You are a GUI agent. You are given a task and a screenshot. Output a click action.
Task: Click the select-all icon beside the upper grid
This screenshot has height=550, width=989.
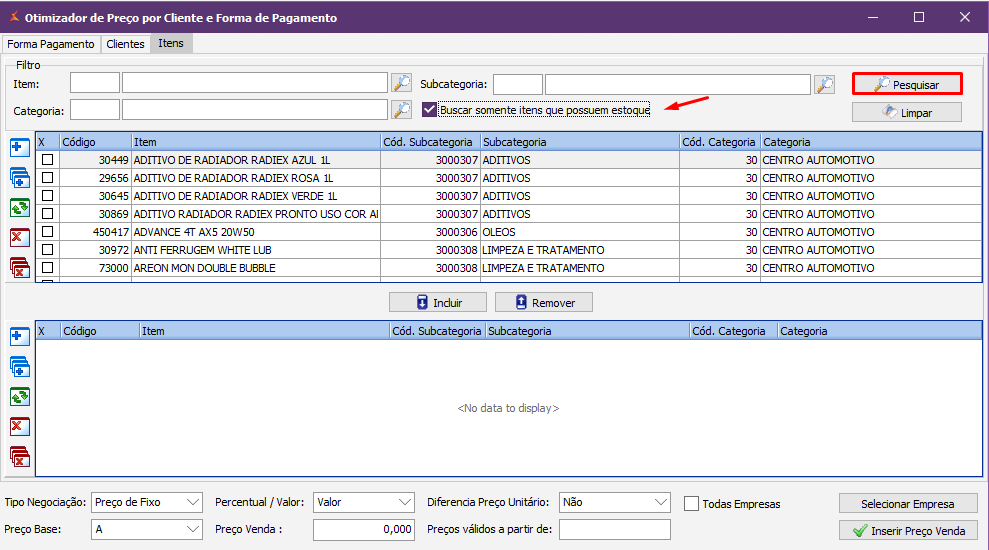click(x=19, y=177)
